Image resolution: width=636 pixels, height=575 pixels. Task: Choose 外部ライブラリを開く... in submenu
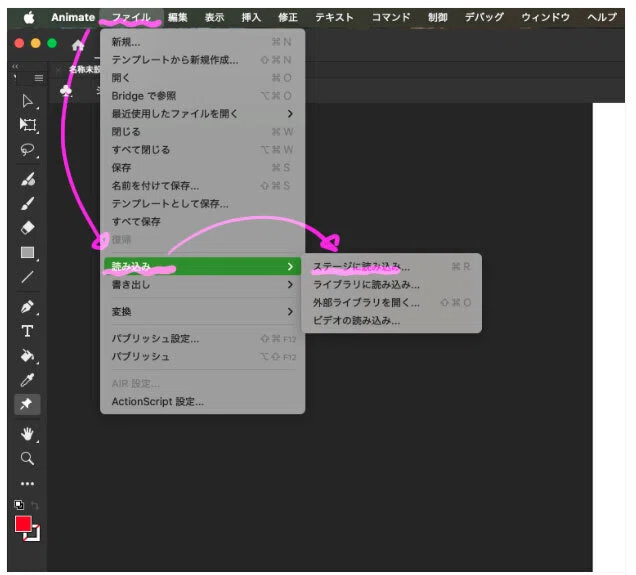[x=391, y=303]
